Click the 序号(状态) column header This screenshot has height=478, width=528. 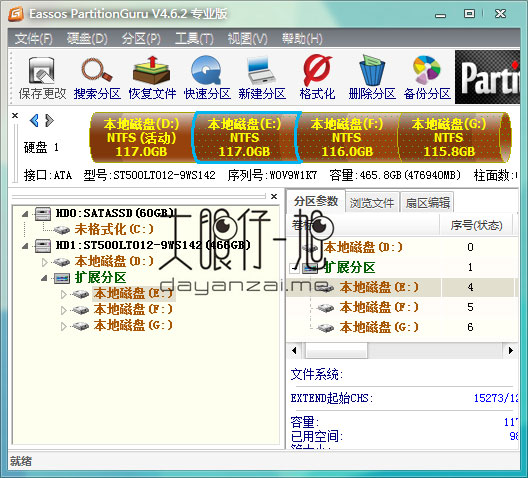476,225
